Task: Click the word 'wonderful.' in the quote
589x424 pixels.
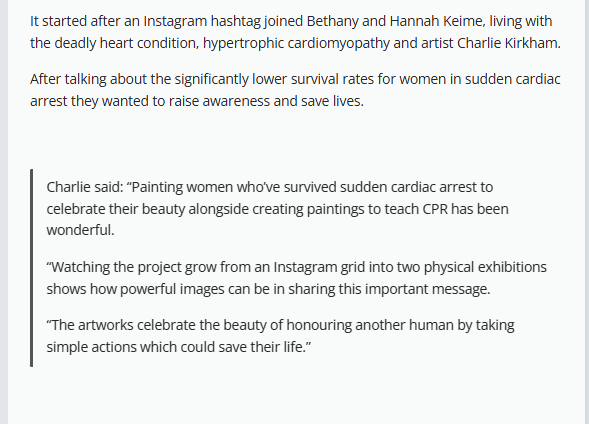Action: click(80, 230)
